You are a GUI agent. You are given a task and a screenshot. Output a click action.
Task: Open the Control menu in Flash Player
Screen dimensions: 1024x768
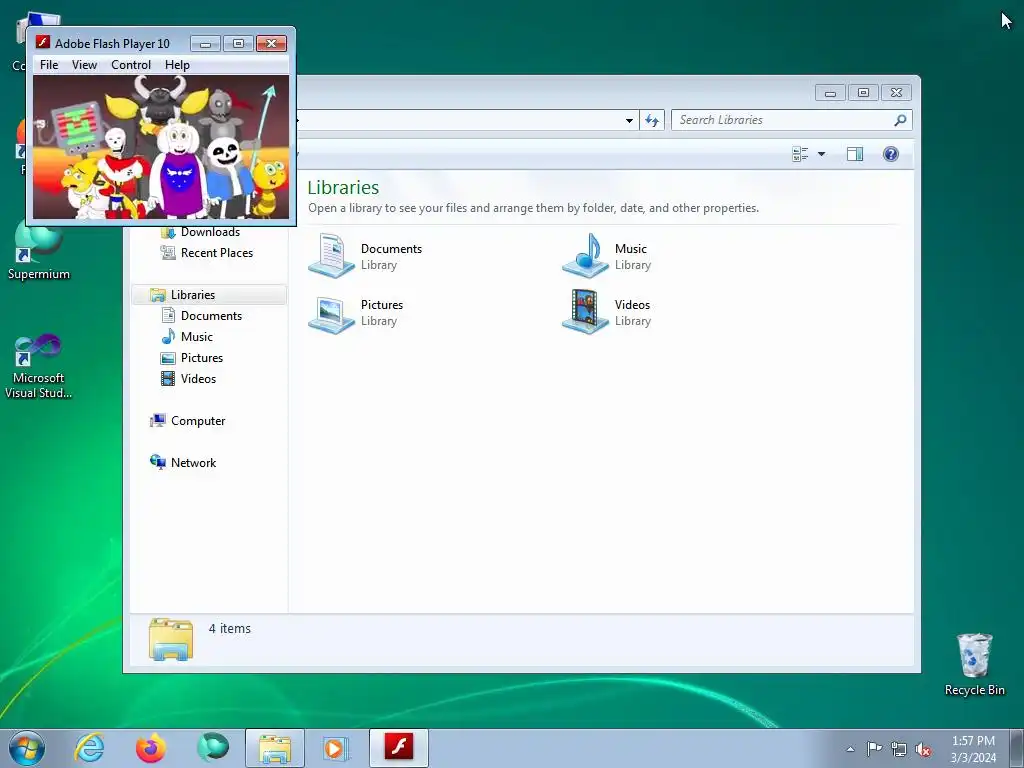tap(131, 65)
